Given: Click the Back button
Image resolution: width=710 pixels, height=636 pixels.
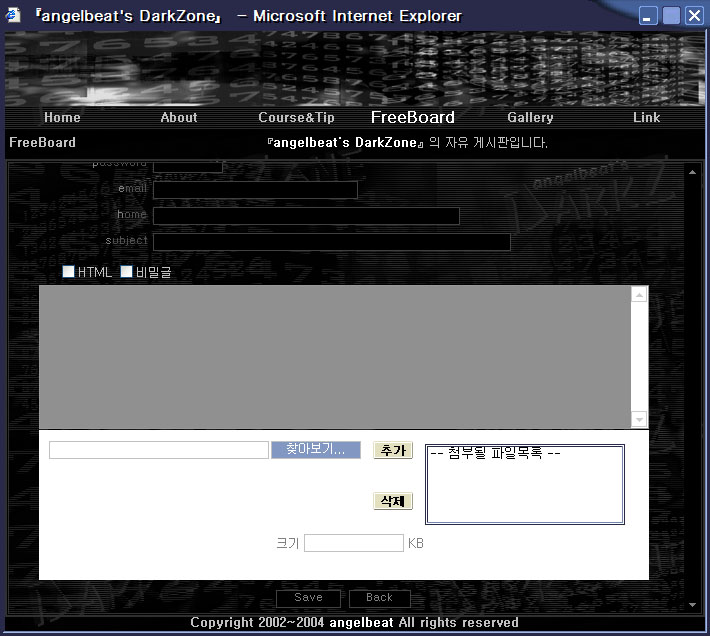Looking at the screenshot, I should point(379,598).
